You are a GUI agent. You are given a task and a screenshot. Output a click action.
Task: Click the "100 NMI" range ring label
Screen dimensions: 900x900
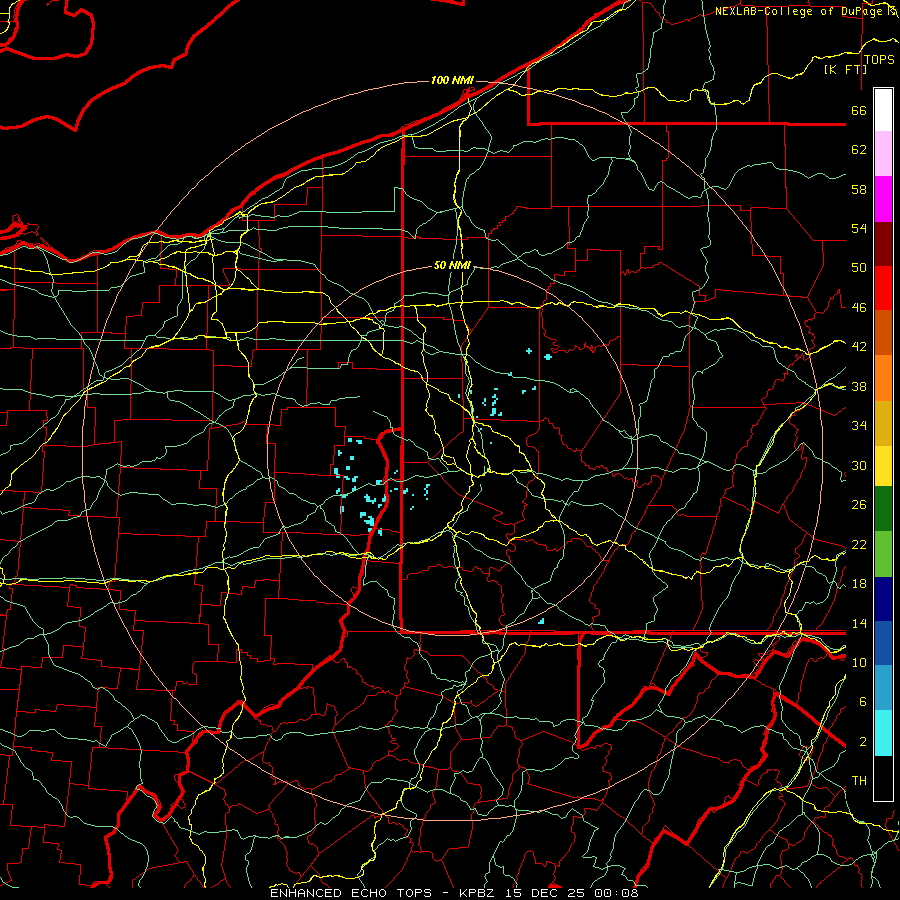click(x=452, y=80)
